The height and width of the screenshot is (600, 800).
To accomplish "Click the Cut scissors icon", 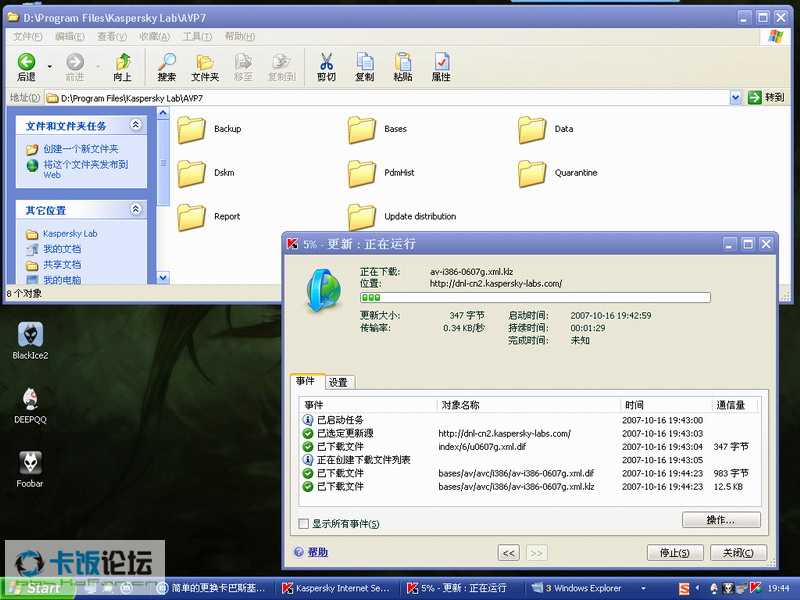I will pyautogui.click(x=326, y=67).
